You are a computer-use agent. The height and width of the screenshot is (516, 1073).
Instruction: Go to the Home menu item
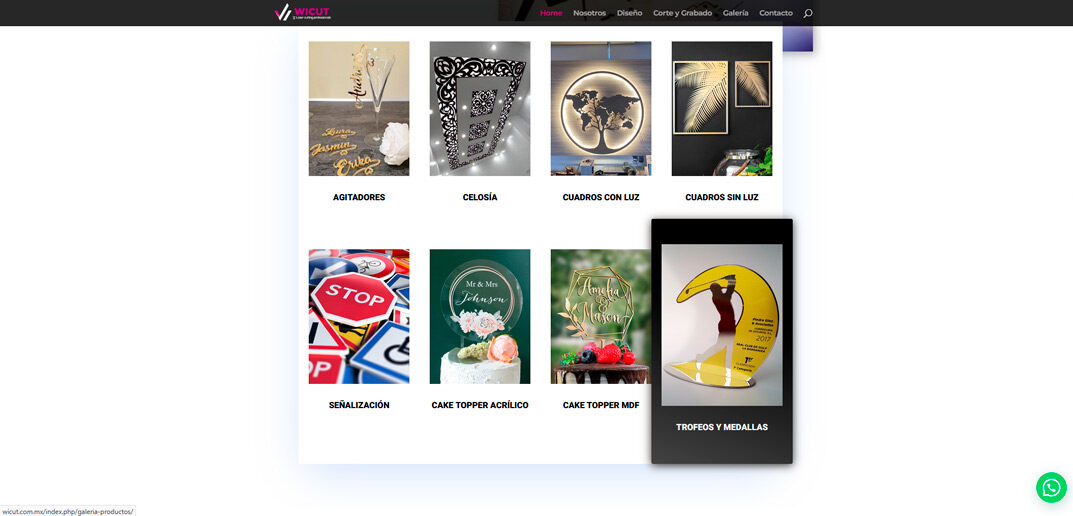pyautogui.click(x=551, y=13)
